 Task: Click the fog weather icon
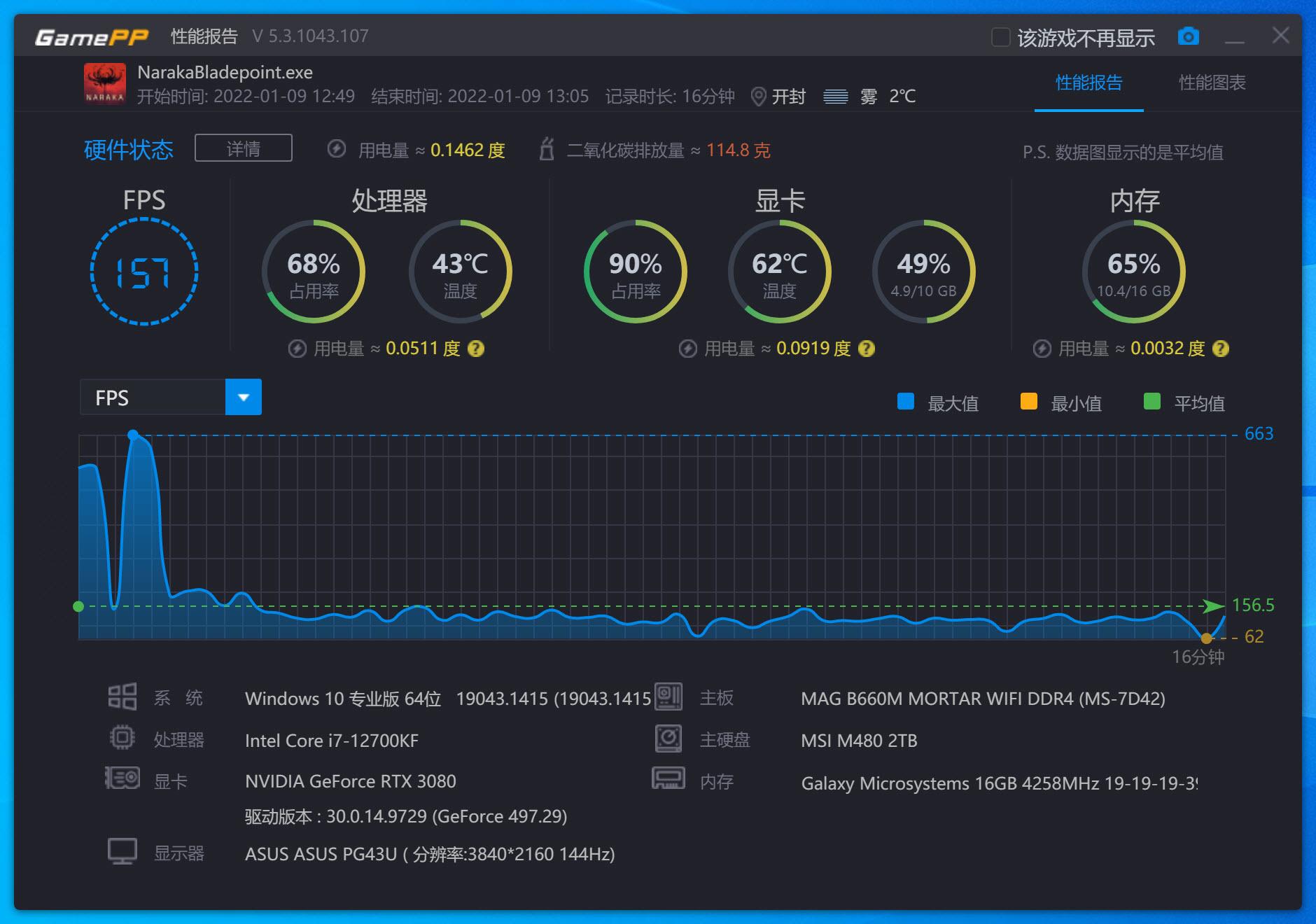point(836,97)
